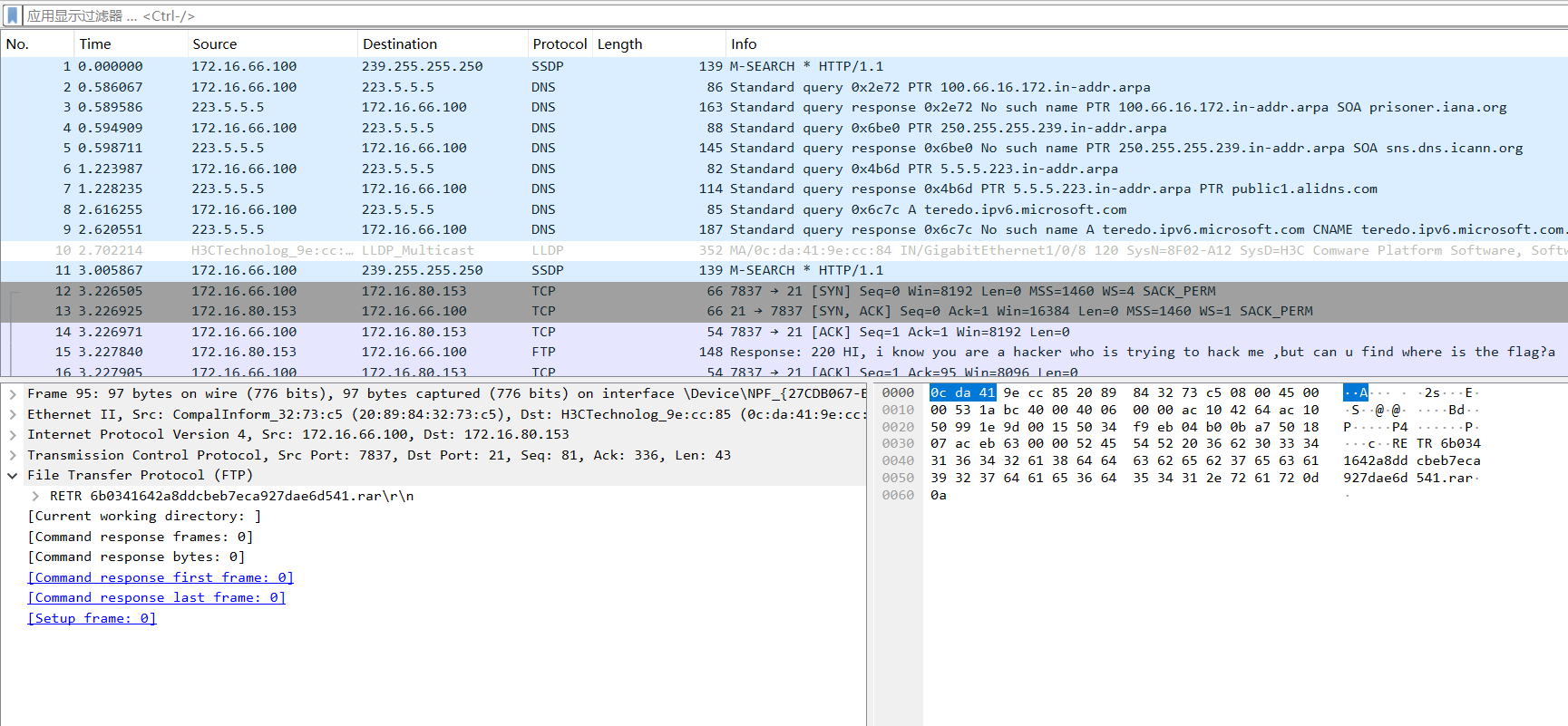This screenshot has height=726, width=1568.
Task: Select packet 8 teredo.ipv6.microsoft.com query row
Action: [784, 209]
